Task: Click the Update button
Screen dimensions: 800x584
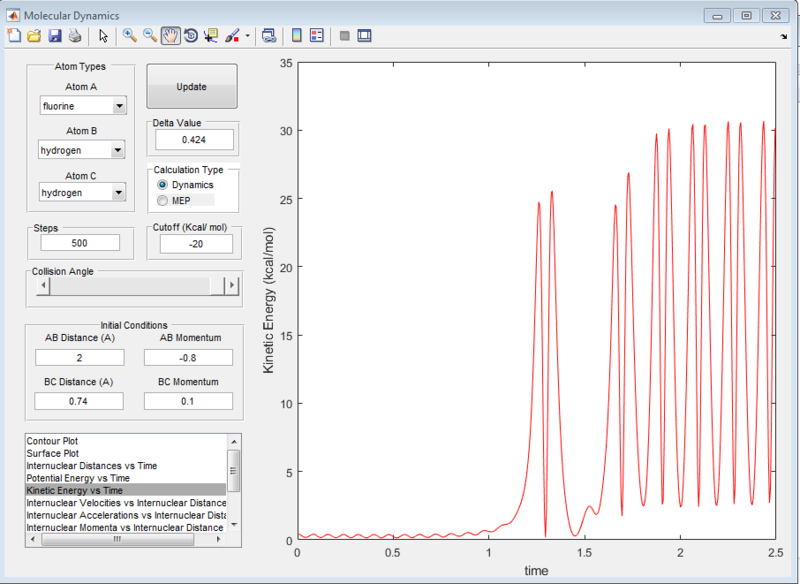Action: click(192, 87)
